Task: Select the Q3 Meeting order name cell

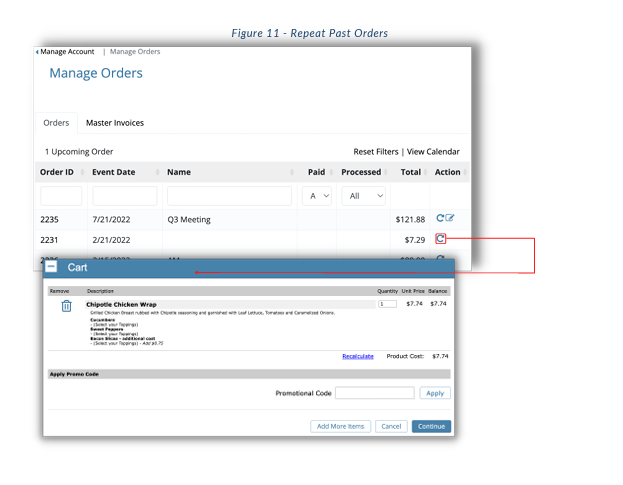Action: (x=189, y=219)
